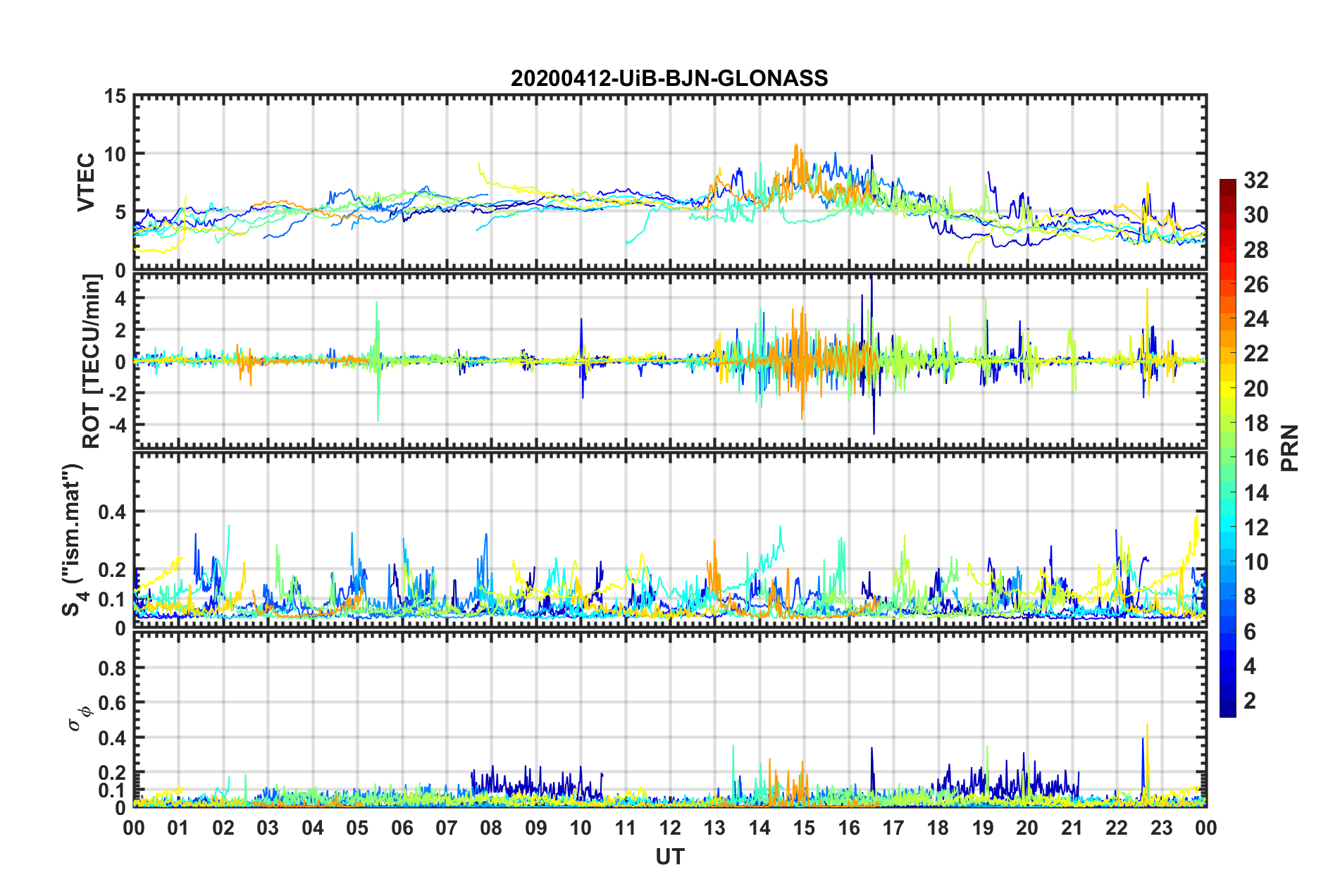Select the UT x-axis label
The image size is (1340, 896).
[x=670, y=857]
